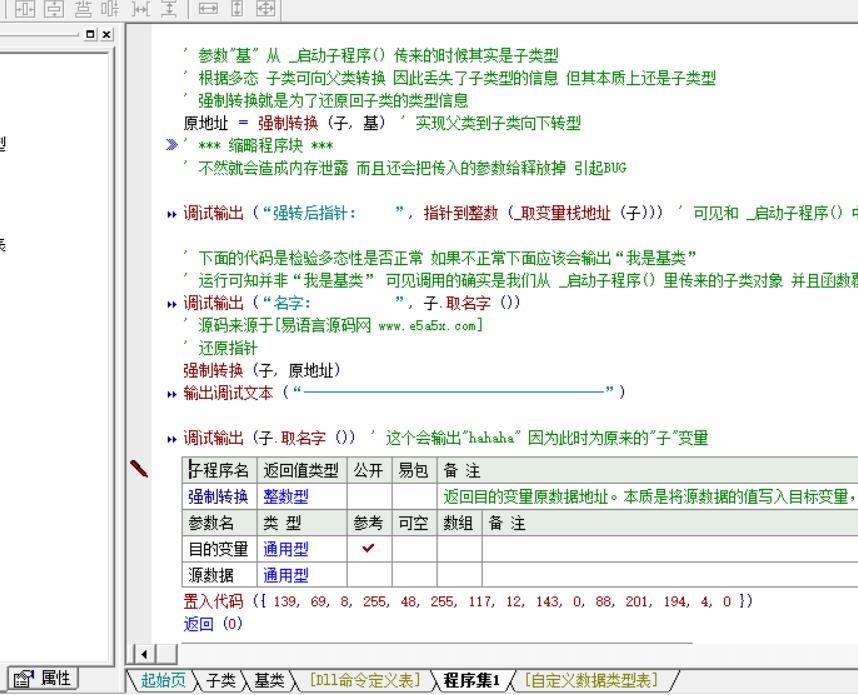858x695 pixels.
Task: Click the center vertically alignment icon
Action: click(50, 9)
